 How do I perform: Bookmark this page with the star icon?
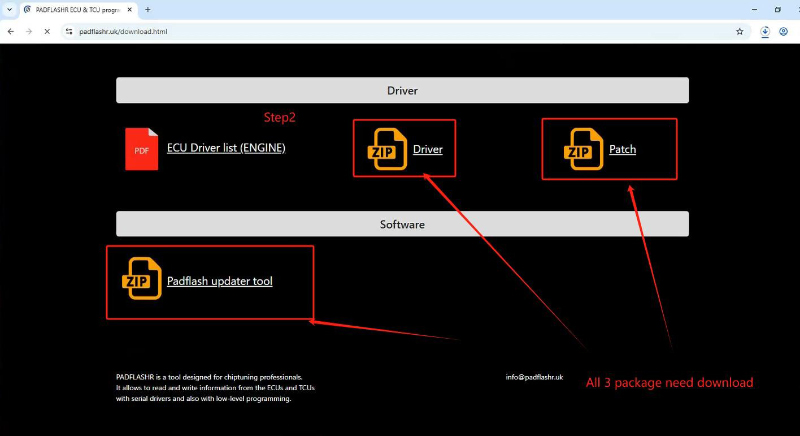click(740, 31)
